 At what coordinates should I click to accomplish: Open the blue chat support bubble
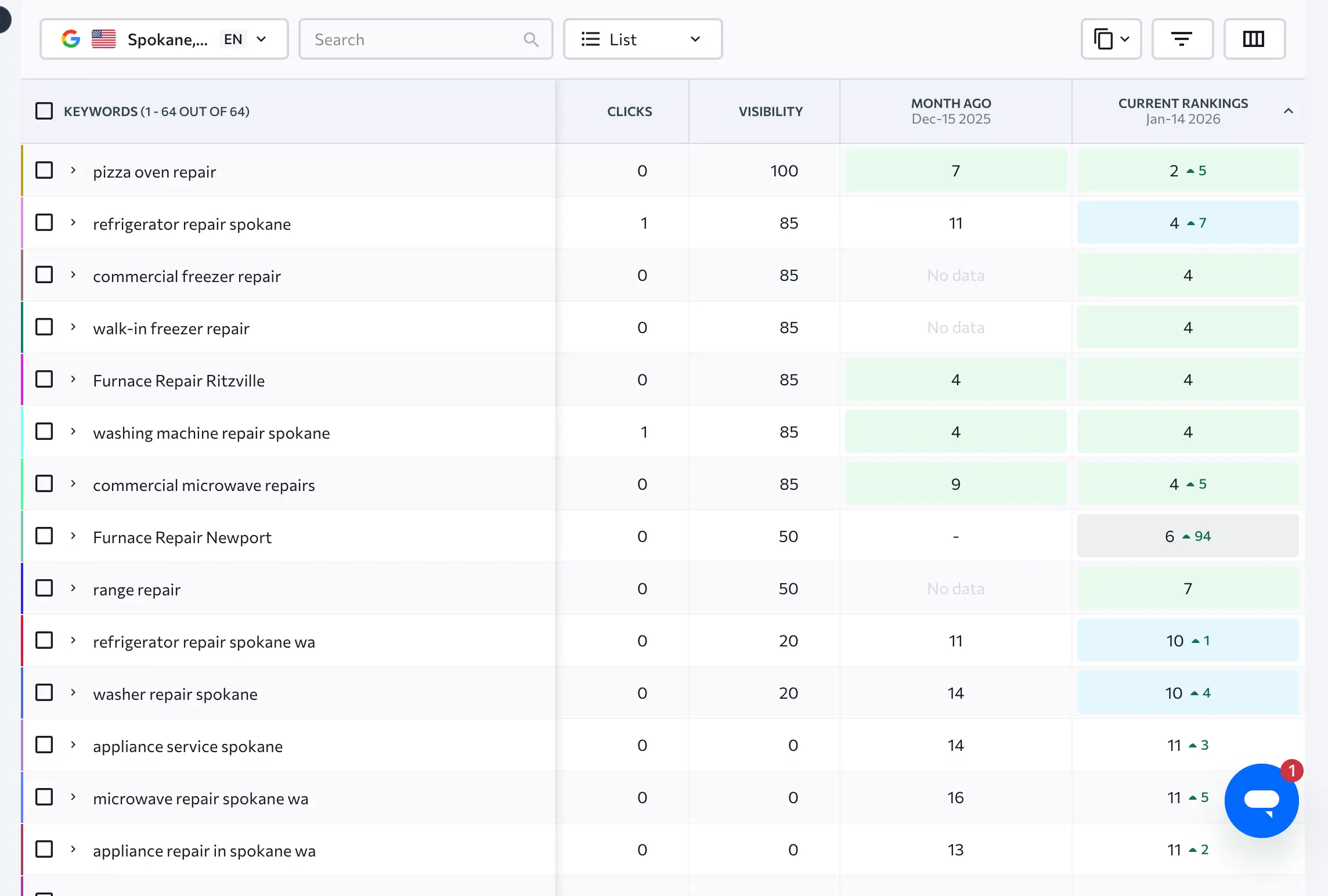click(x=1261, y=801)
